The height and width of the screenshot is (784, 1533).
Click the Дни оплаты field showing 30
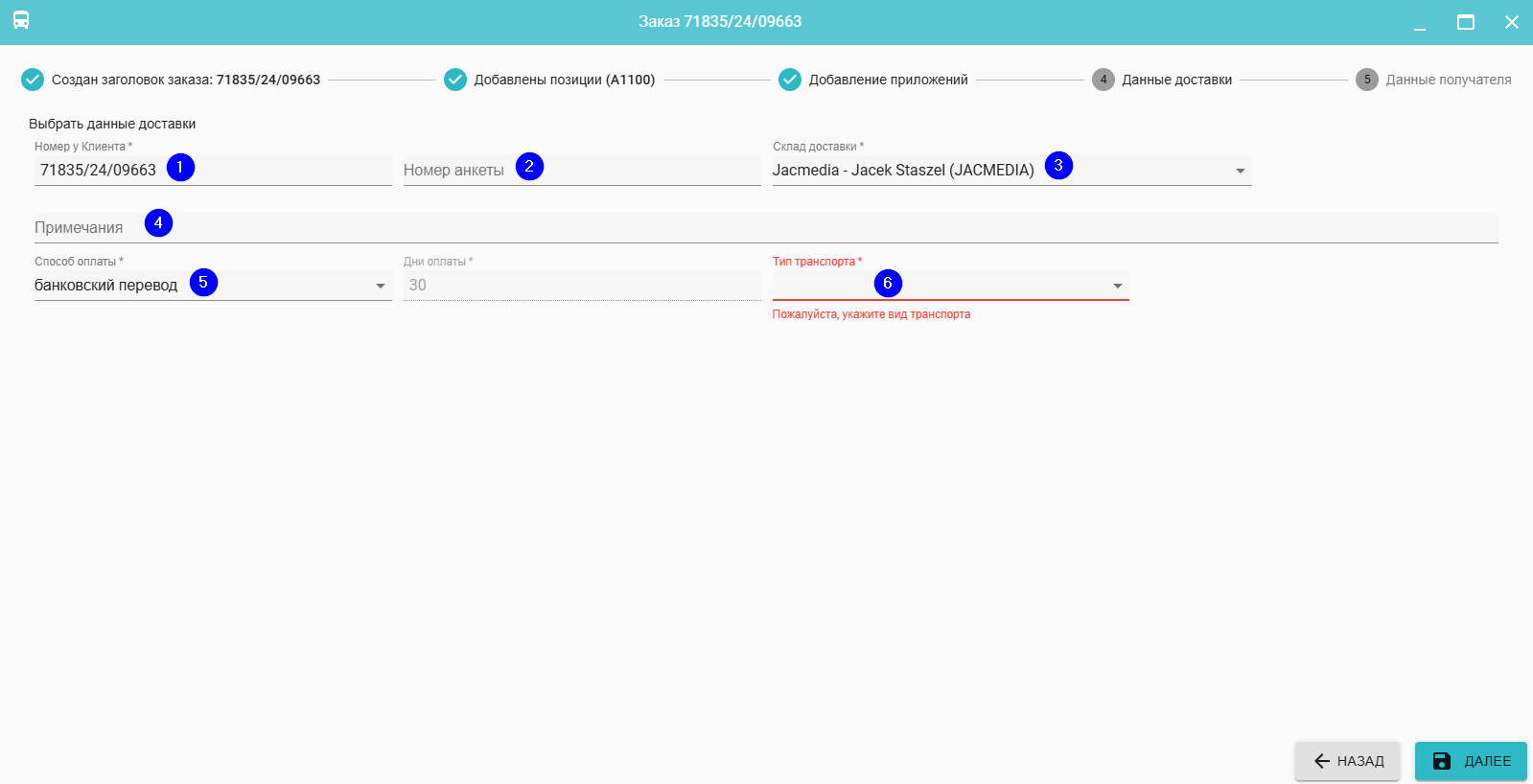pos(581,286)
